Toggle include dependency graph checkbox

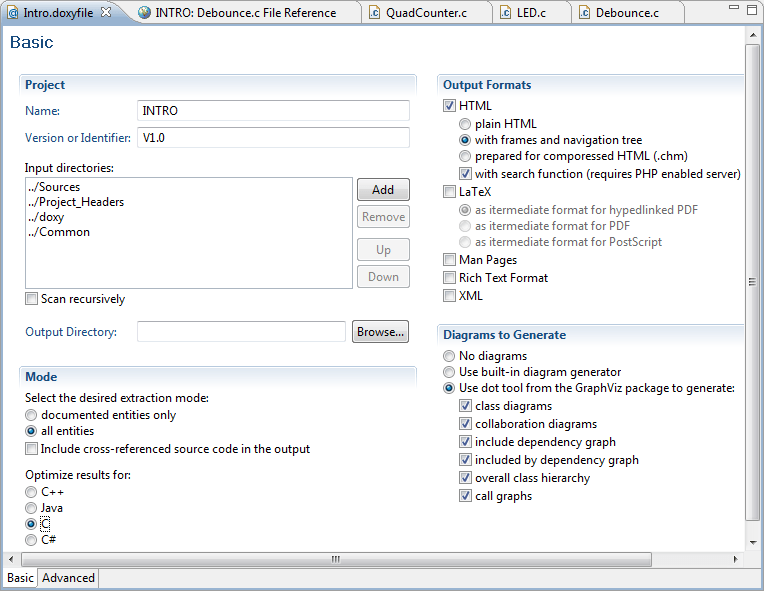[465, 442]
